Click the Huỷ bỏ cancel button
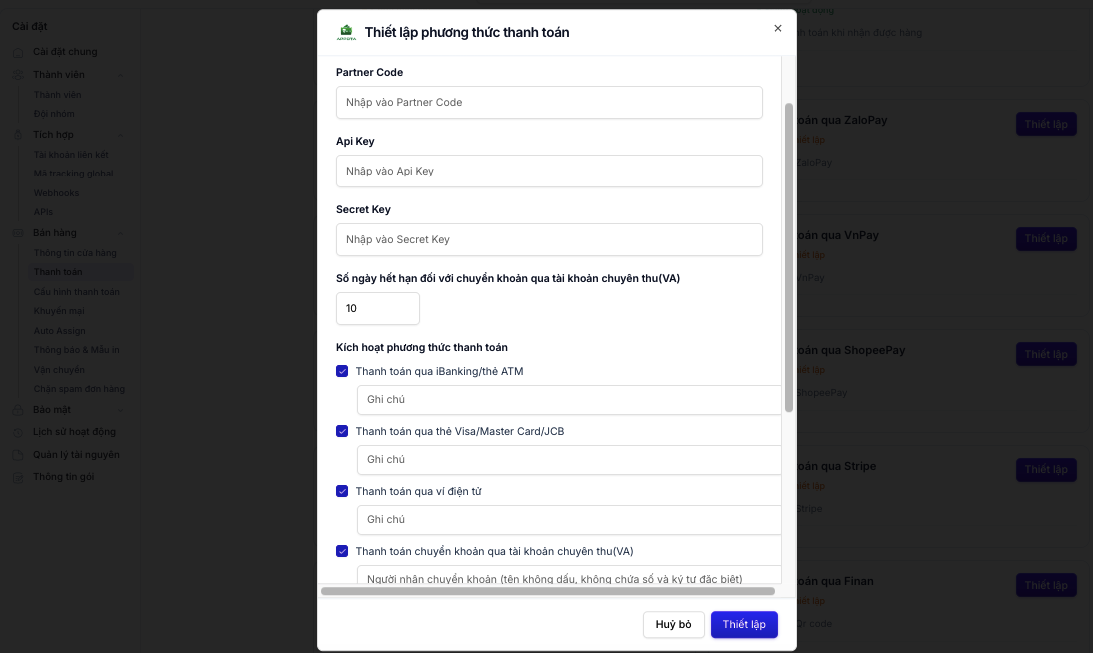This screenshot has width=1093, height=653. click(x=673, y=624)
